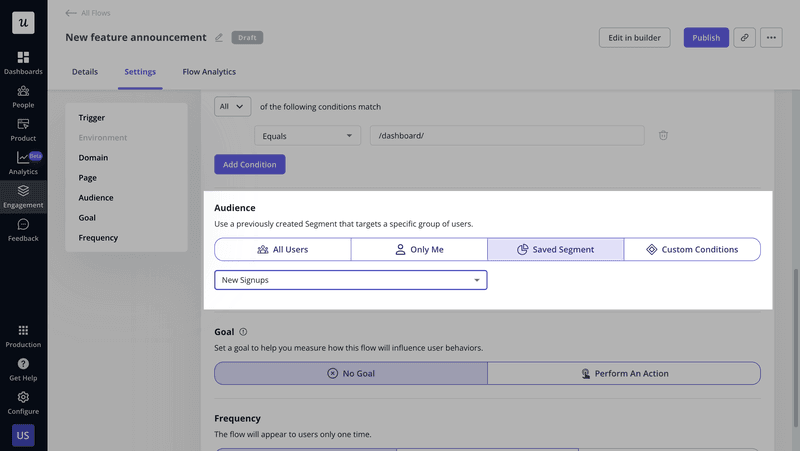
Task: Switch to the Details tab
Action: tap(85, 72)
